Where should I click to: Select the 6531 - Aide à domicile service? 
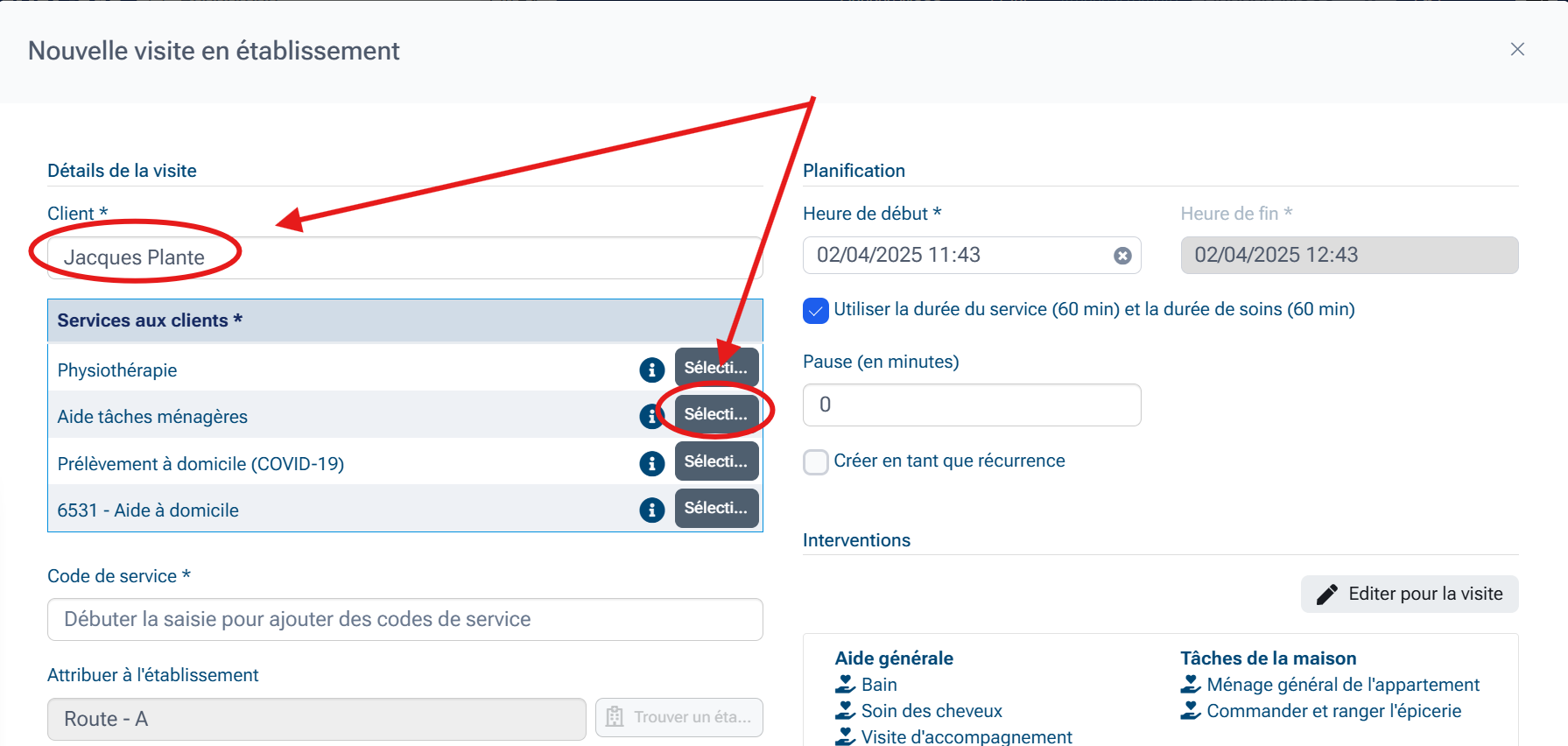point(715,508)
